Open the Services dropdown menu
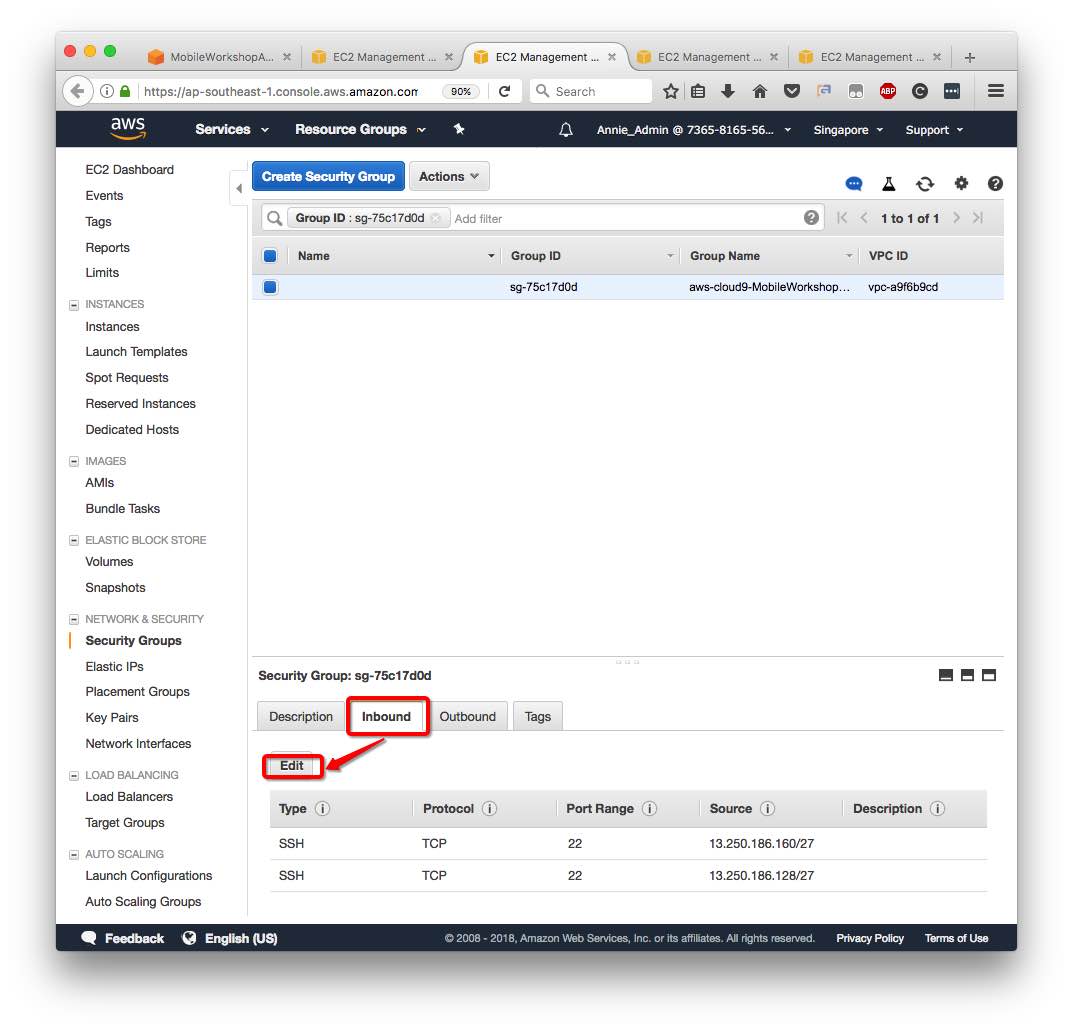This screenshot has height=1031, width=1073. pyautogui.click(x=231, y=129)
